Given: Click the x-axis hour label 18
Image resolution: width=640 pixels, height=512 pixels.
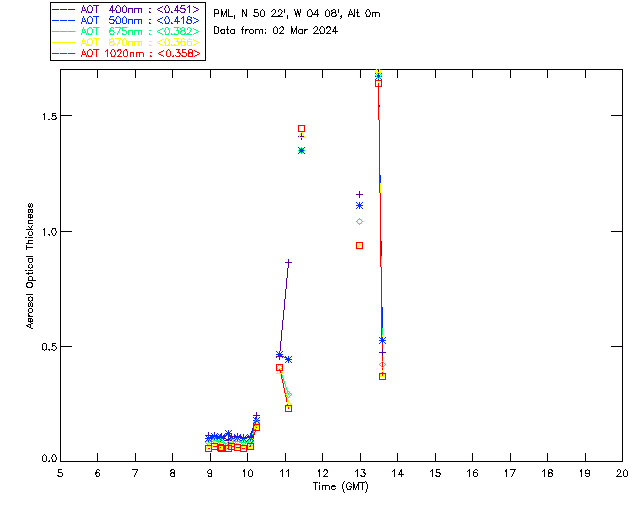Looking at the screenshot, I should point(547,473).
